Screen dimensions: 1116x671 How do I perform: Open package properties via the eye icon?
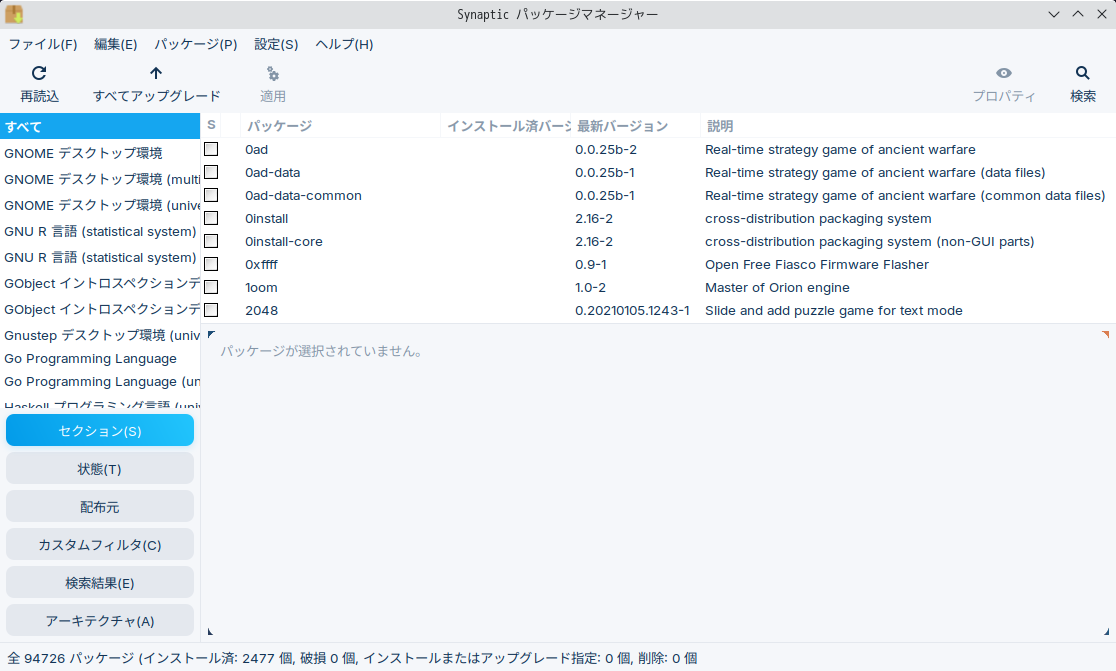[1003, 73]
